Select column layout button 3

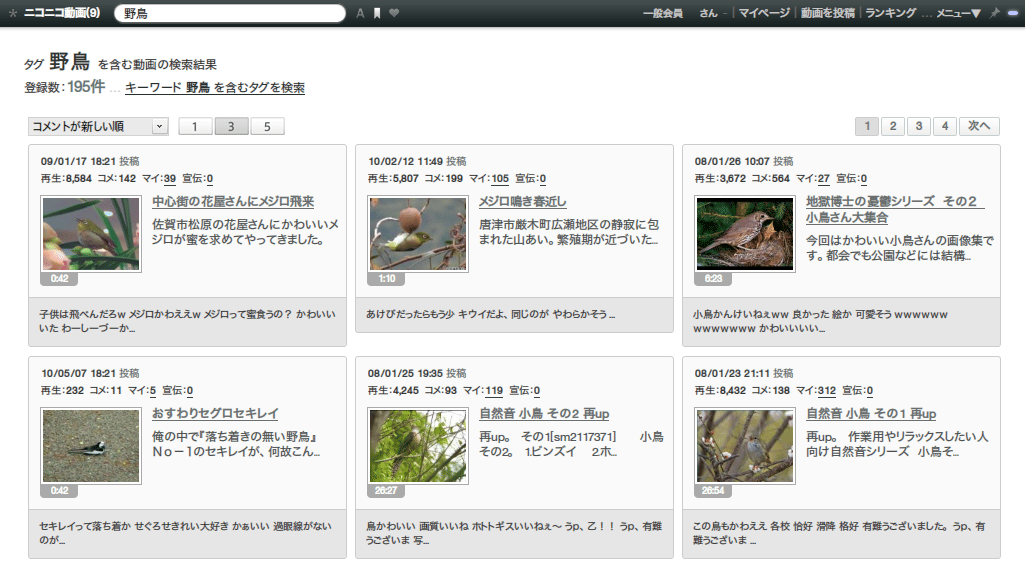pos(231,126)
